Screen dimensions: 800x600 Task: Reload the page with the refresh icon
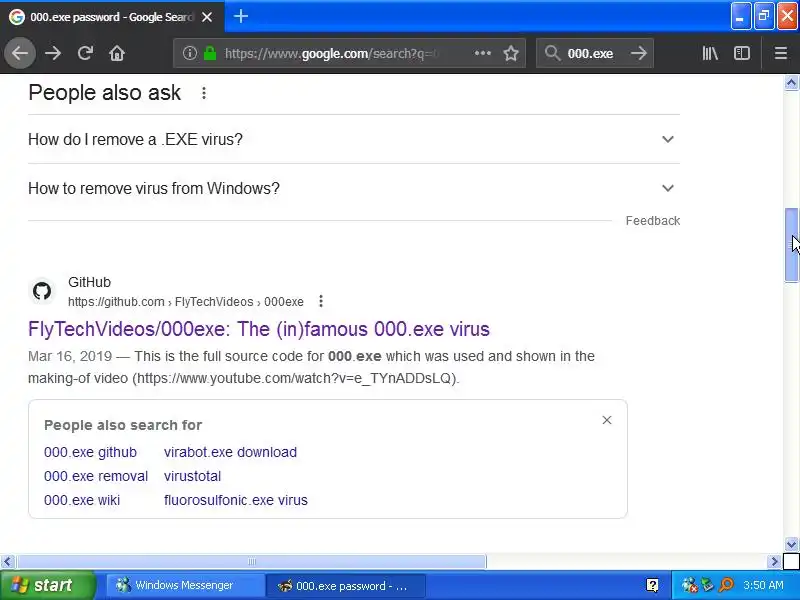click(x=85, y=53)
